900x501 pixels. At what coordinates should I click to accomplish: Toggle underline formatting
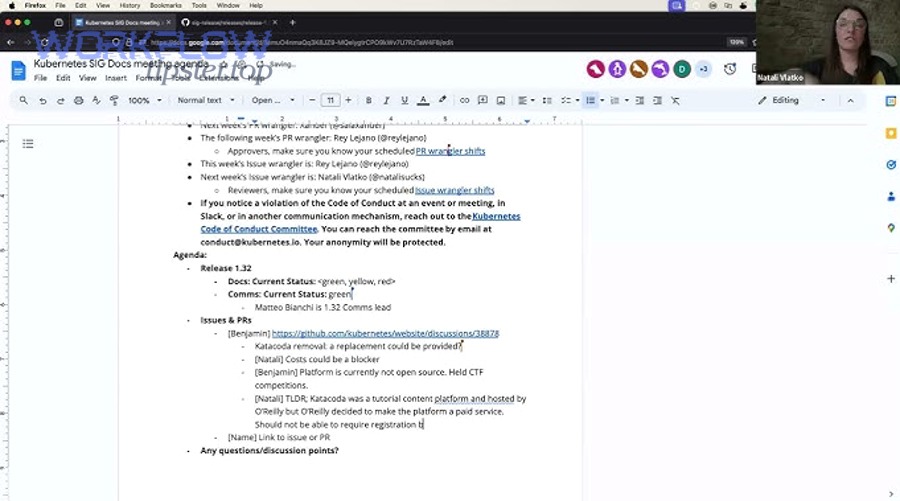[405, 100]
